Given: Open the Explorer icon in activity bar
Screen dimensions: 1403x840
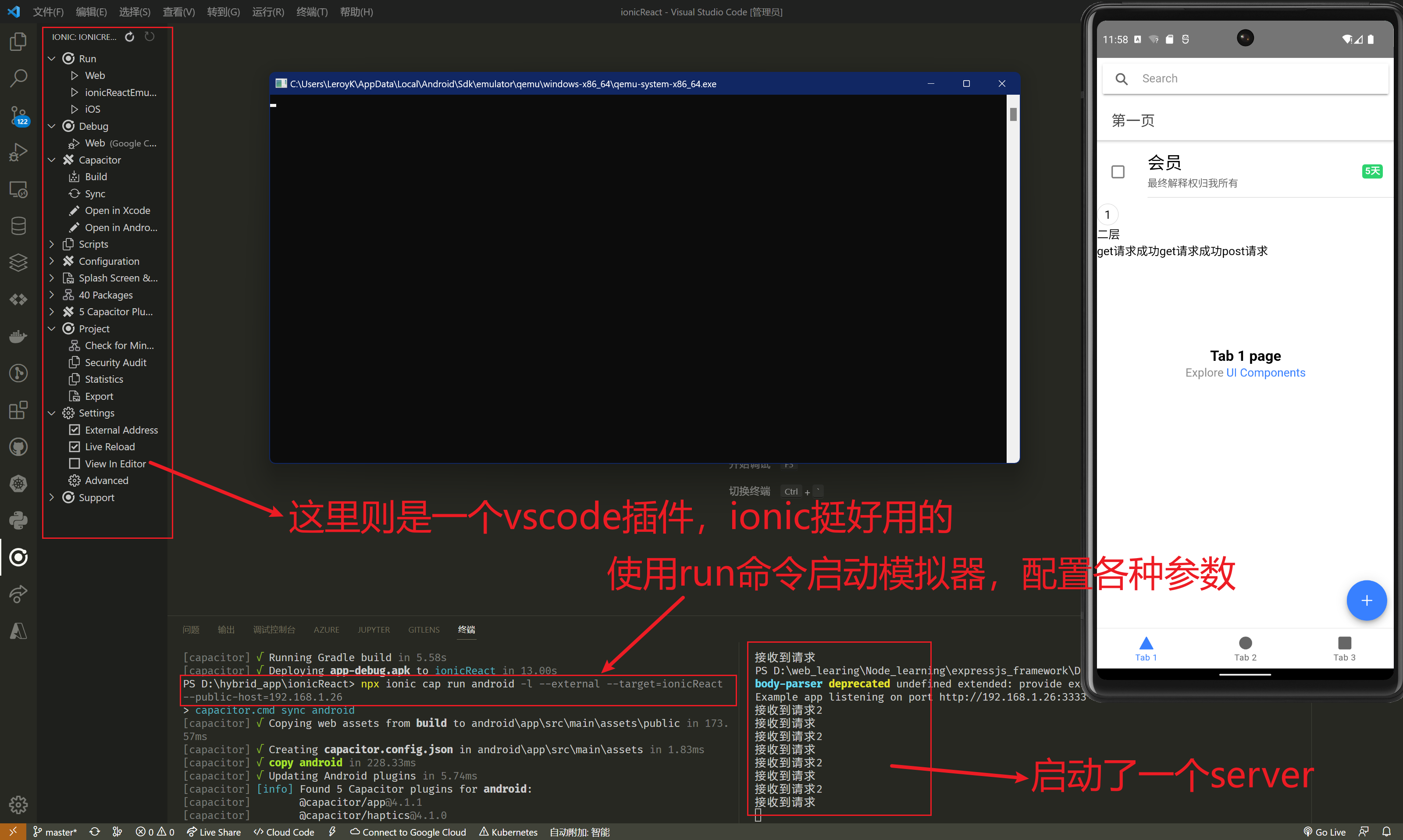Looking at the screenshot, I should (x=18, y=42).
